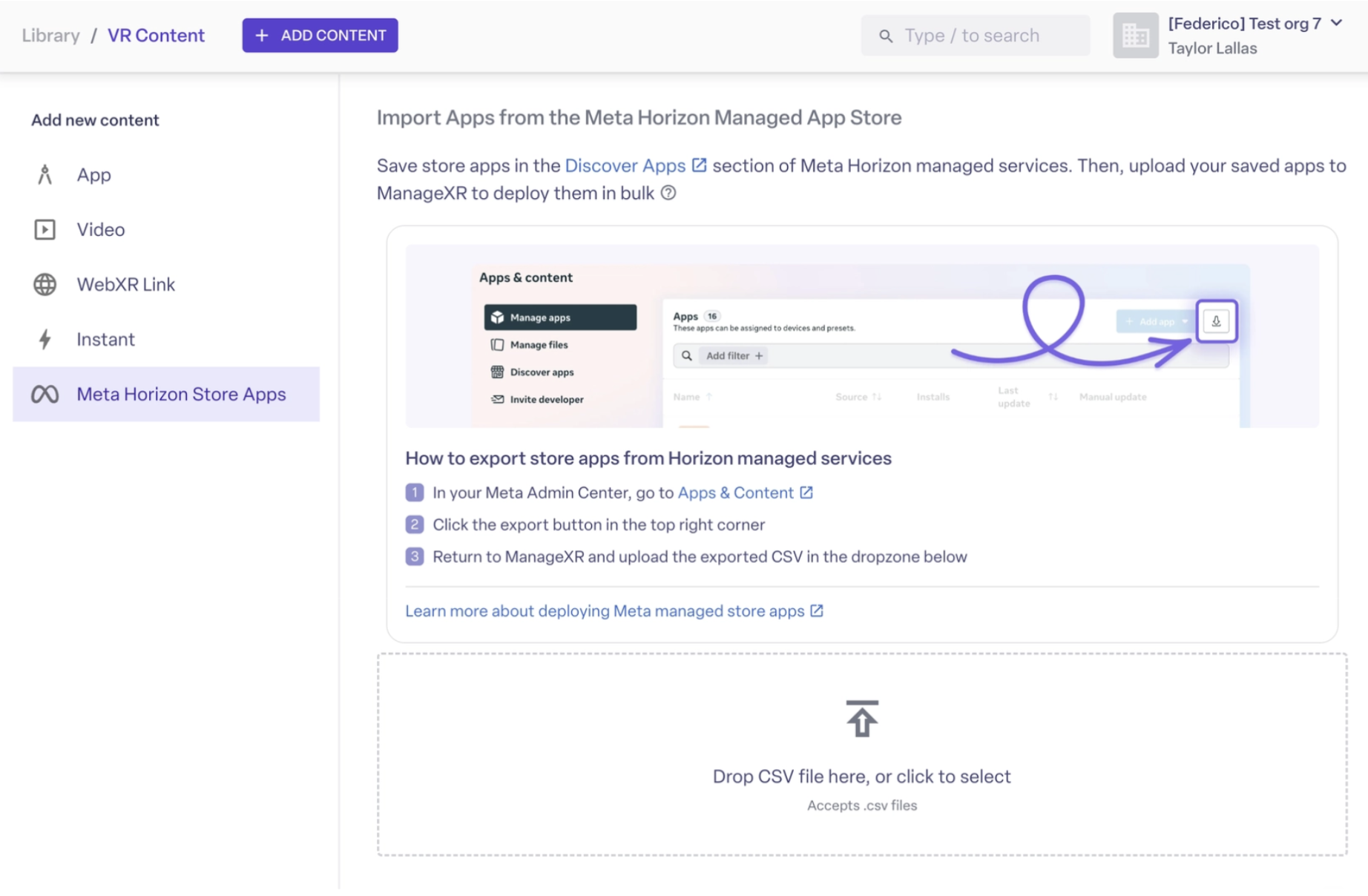Click the WebXR Link globe icon
This screenshot has width=1368, height=896.
coord(45,284)
